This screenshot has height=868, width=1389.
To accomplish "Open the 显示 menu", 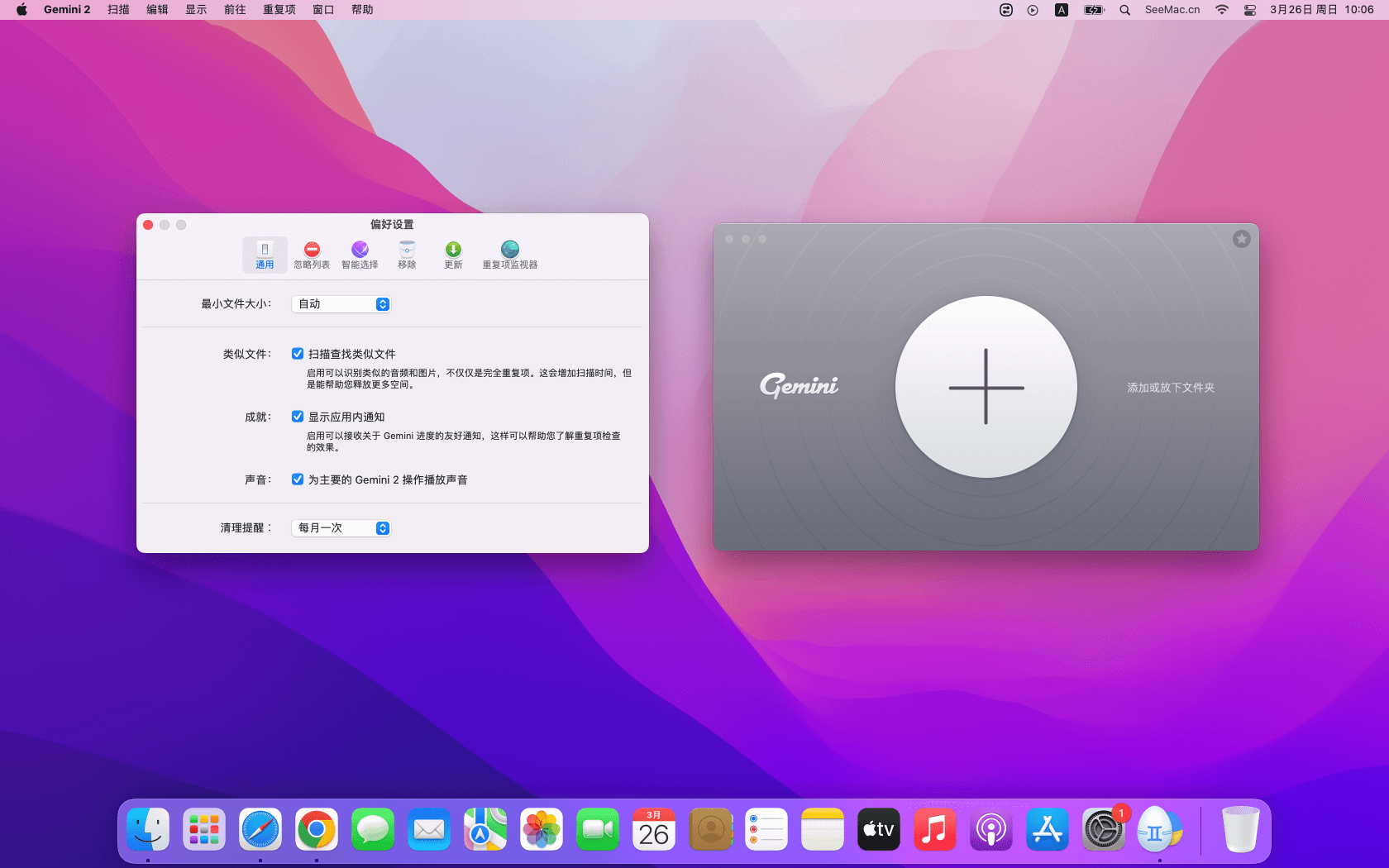I will coord(196,10).
